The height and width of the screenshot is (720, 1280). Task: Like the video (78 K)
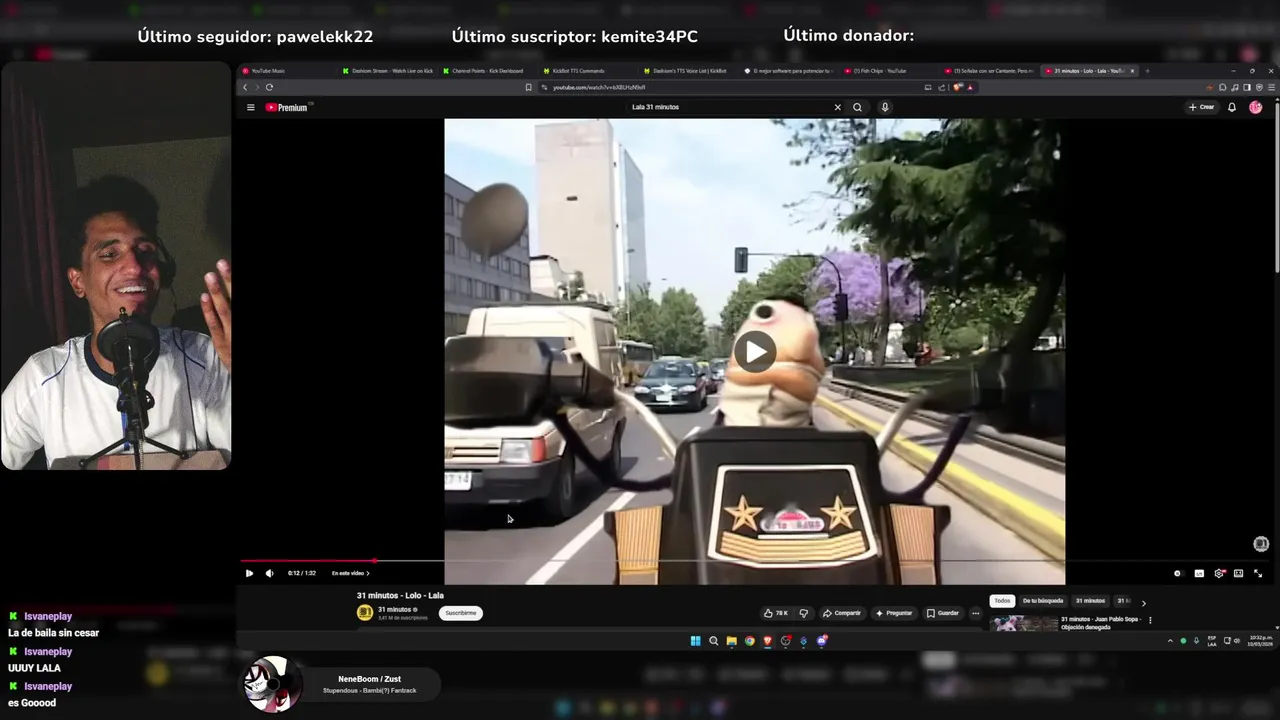(x=776, y=613)
